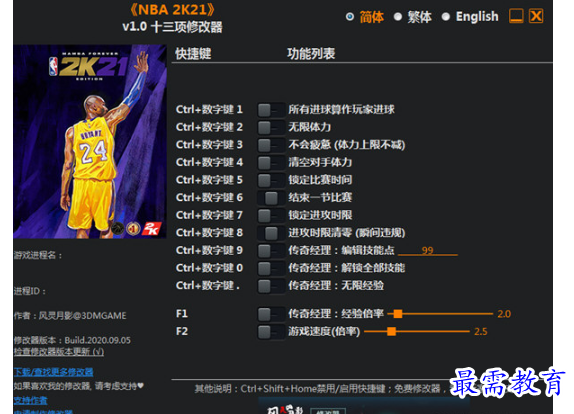Toggle 传奇经理：经验倍率 switch
This screenshot has height=414, width=574.
(271, 314)
